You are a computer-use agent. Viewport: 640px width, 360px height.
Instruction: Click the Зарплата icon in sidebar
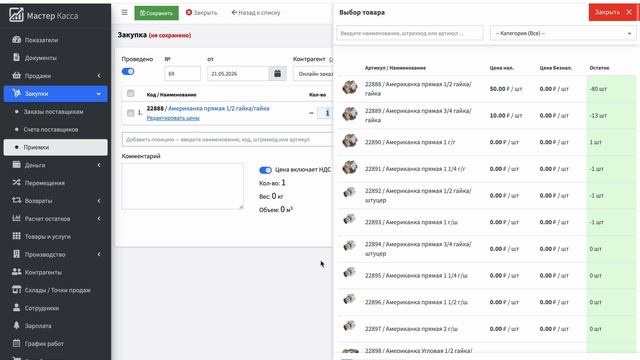tap(16, 325)
